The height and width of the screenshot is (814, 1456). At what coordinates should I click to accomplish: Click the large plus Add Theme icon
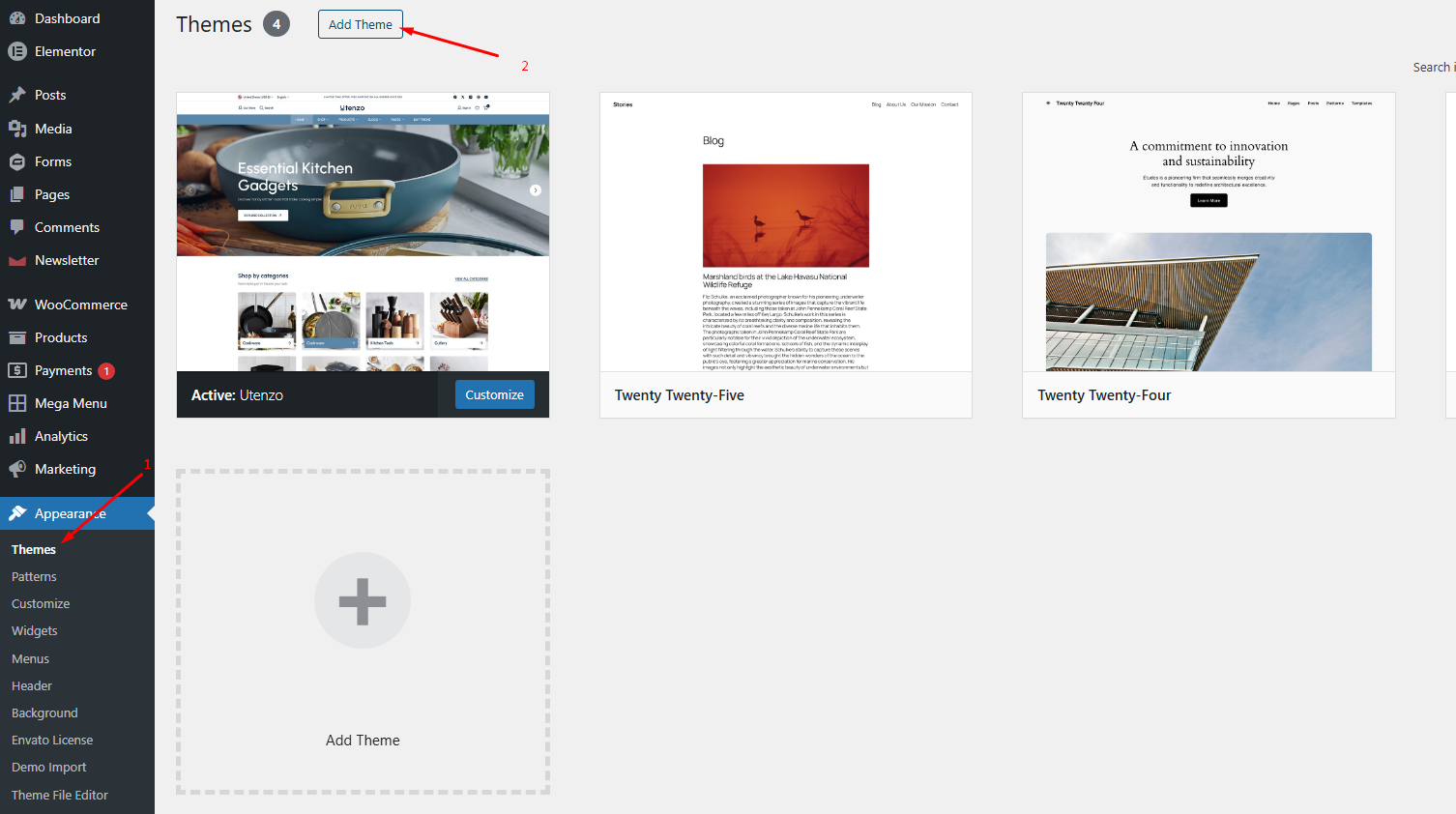[363, 600]
